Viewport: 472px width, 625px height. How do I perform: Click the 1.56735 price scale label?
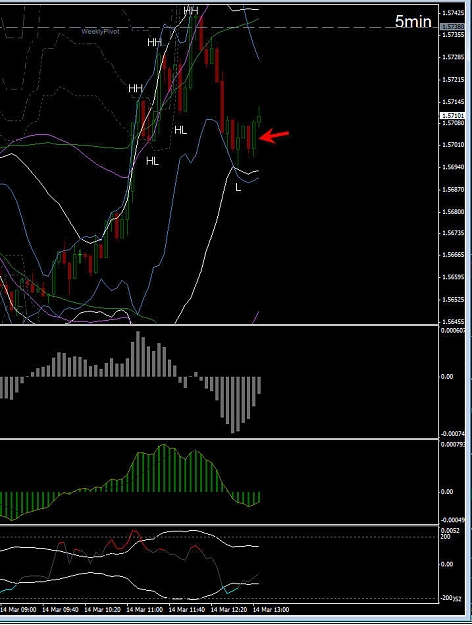coord(453,232)
